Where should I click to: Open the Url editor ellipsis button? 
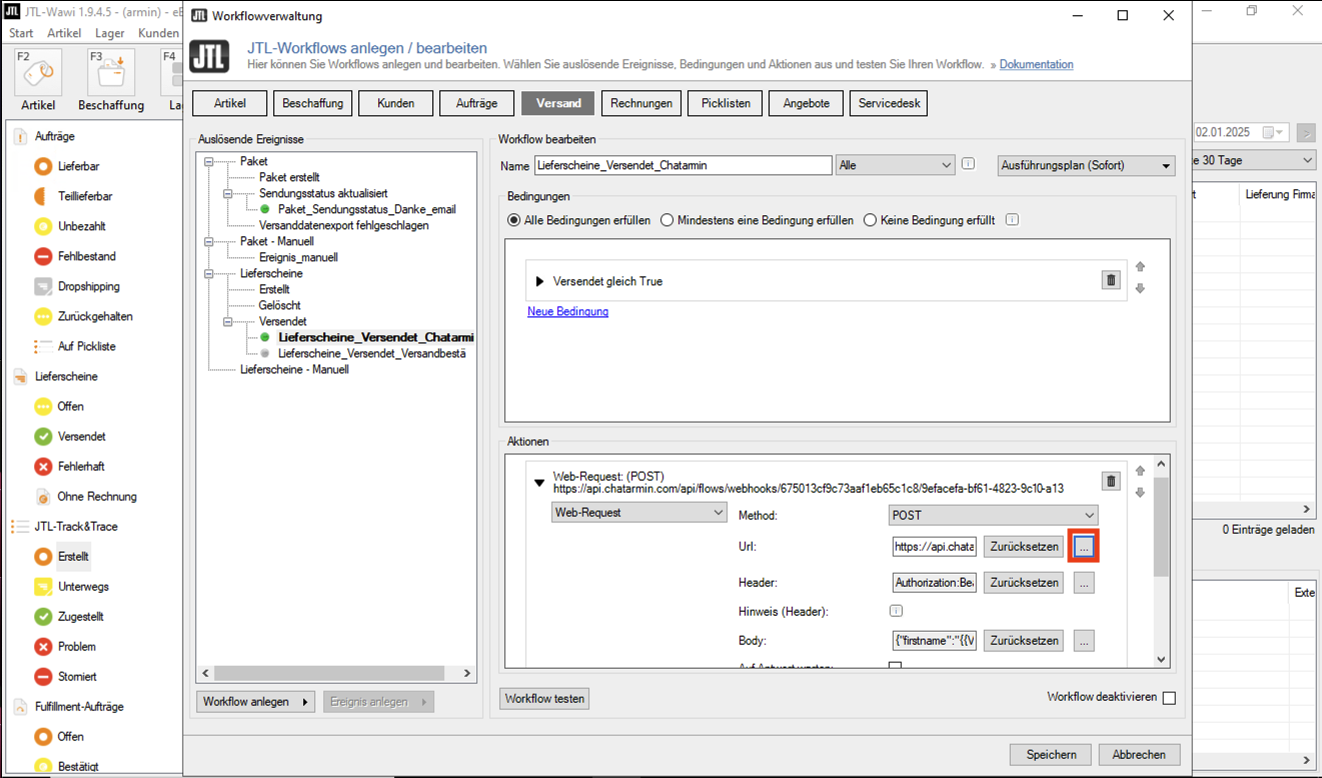(1084, 547)
